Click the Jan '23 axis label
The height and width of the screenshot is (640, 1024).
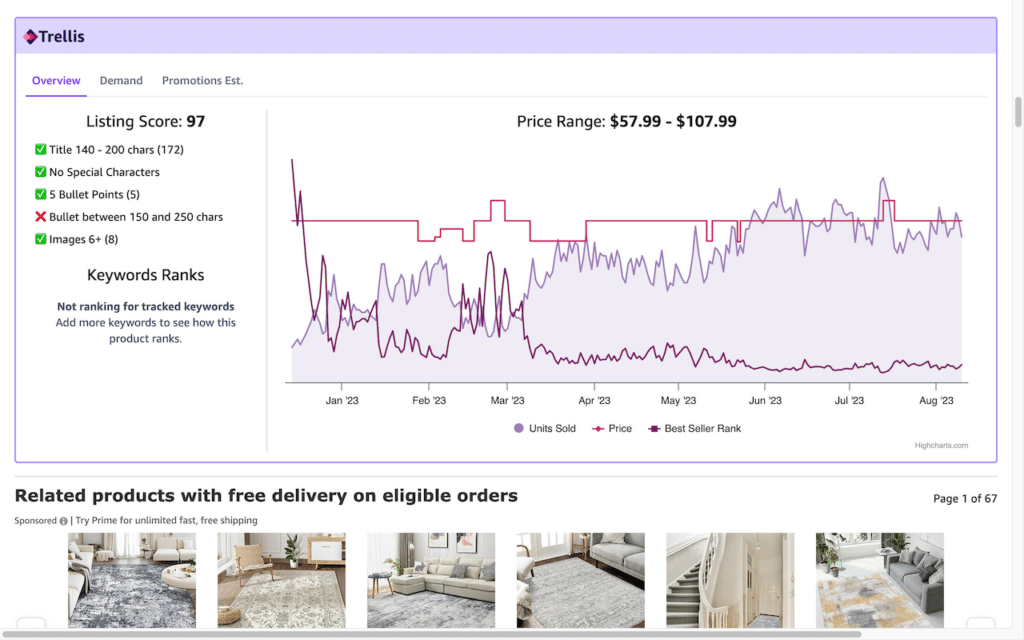(x=342, y=400)
